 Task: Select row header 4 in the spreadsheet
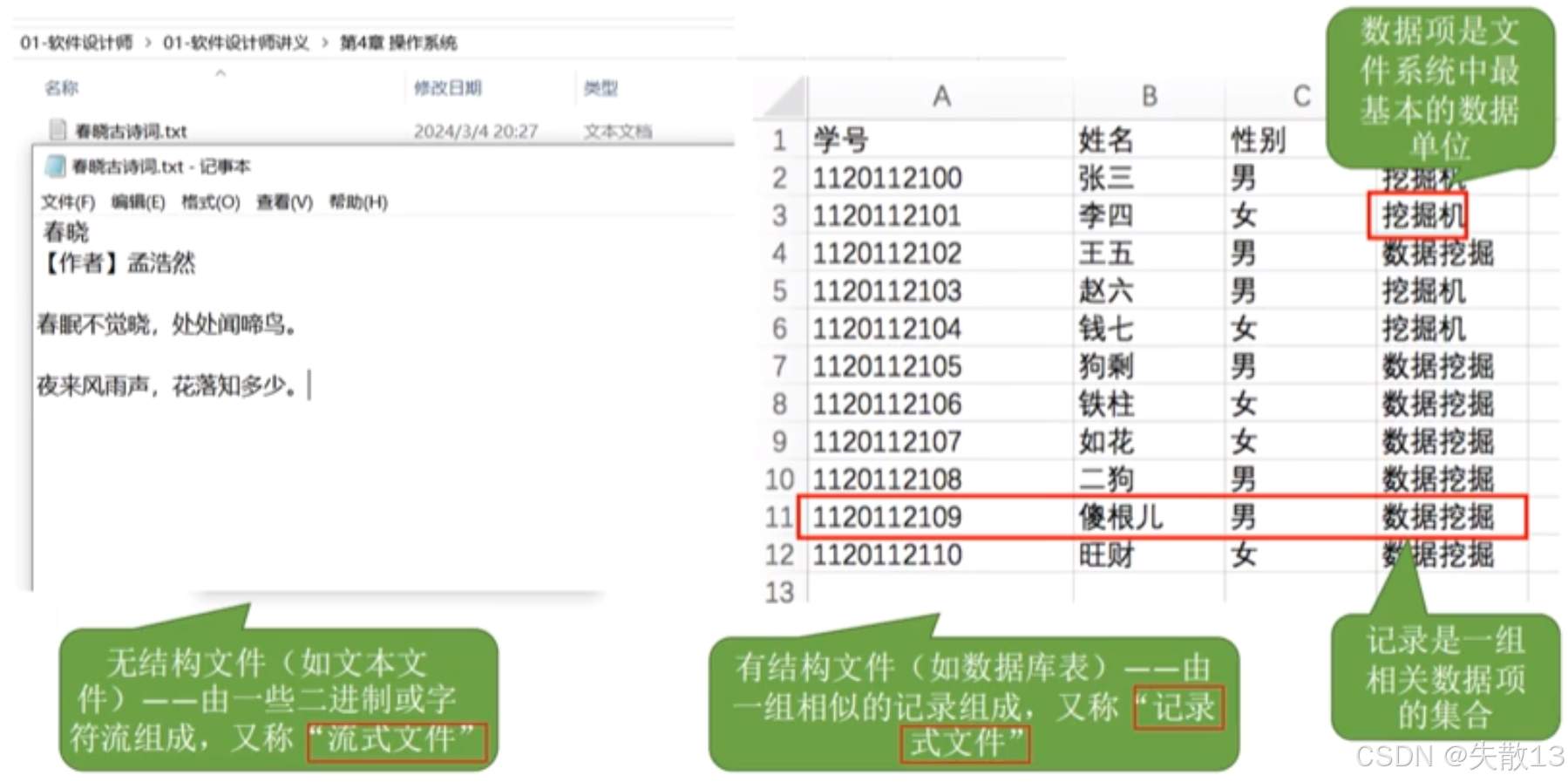click(x=779, y=254)
